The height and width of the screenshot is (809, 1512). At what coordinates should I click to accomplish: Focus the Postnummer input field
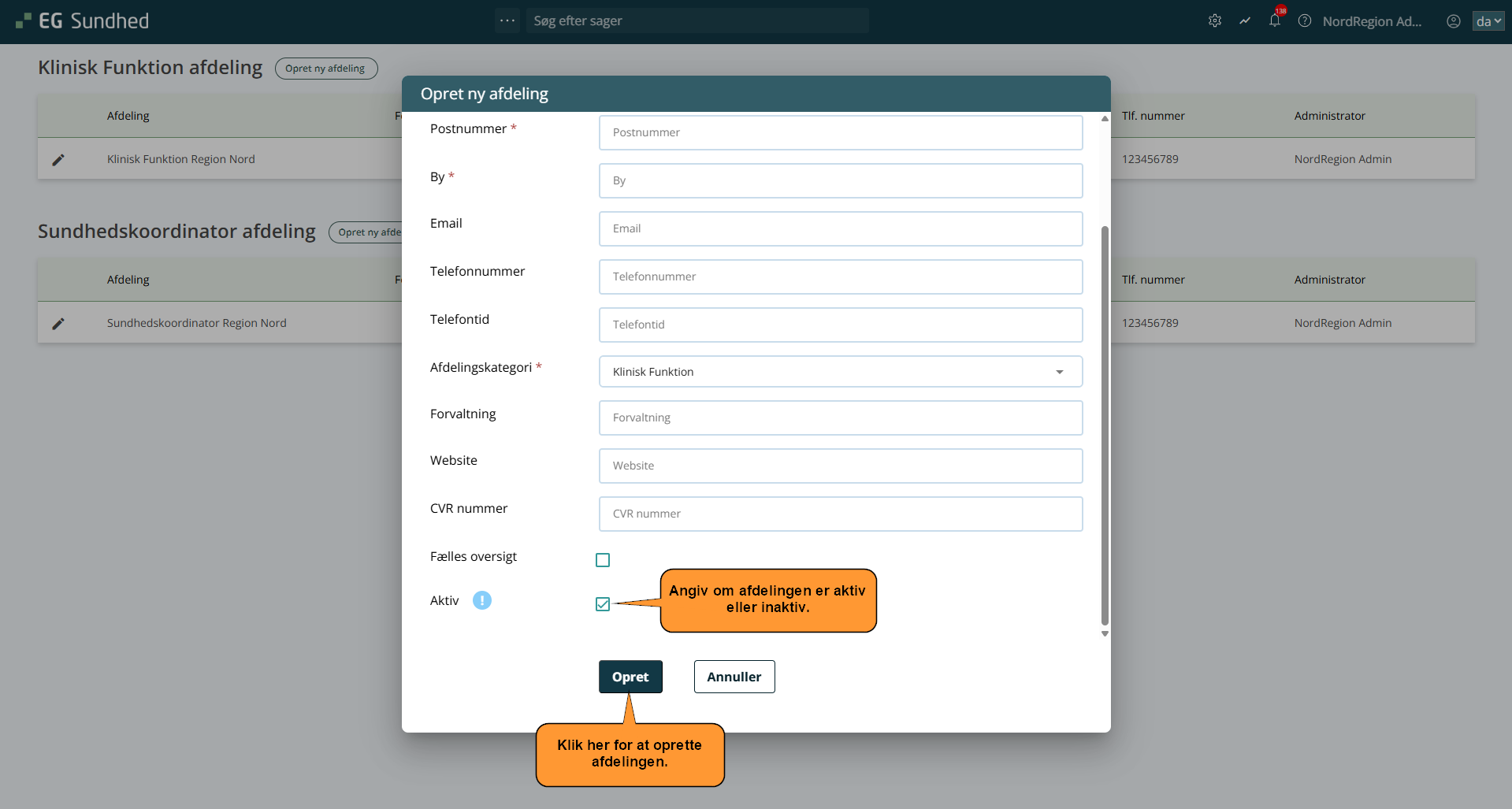click(840, 132)
